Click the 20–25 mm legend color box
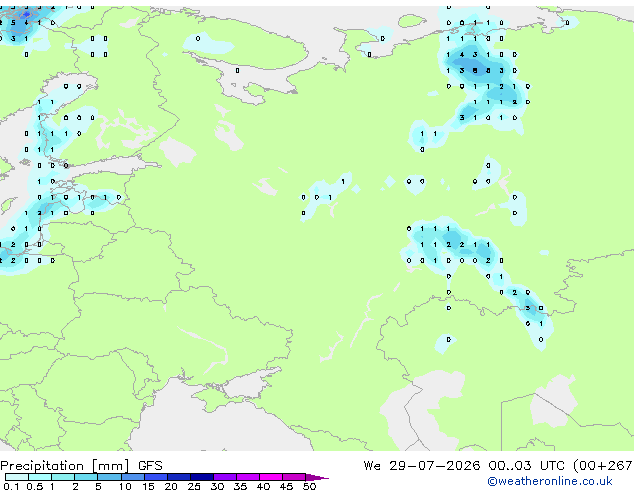The height and width of the screenshot is (490, 634). pos(179,477)
